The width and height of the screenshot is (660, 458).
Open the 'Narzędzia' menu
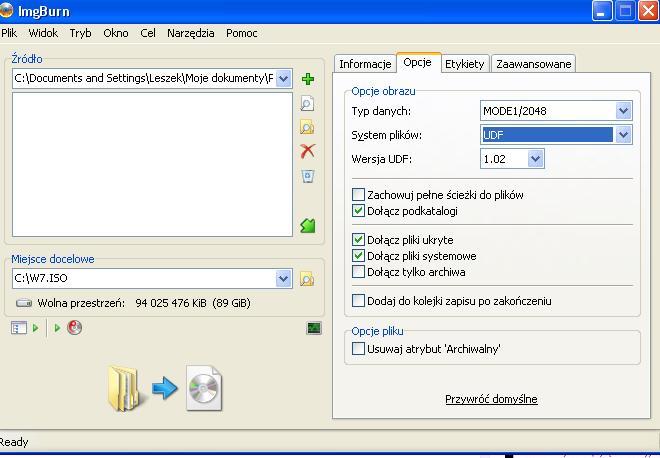pyautogui.click(x=190, y=33)
